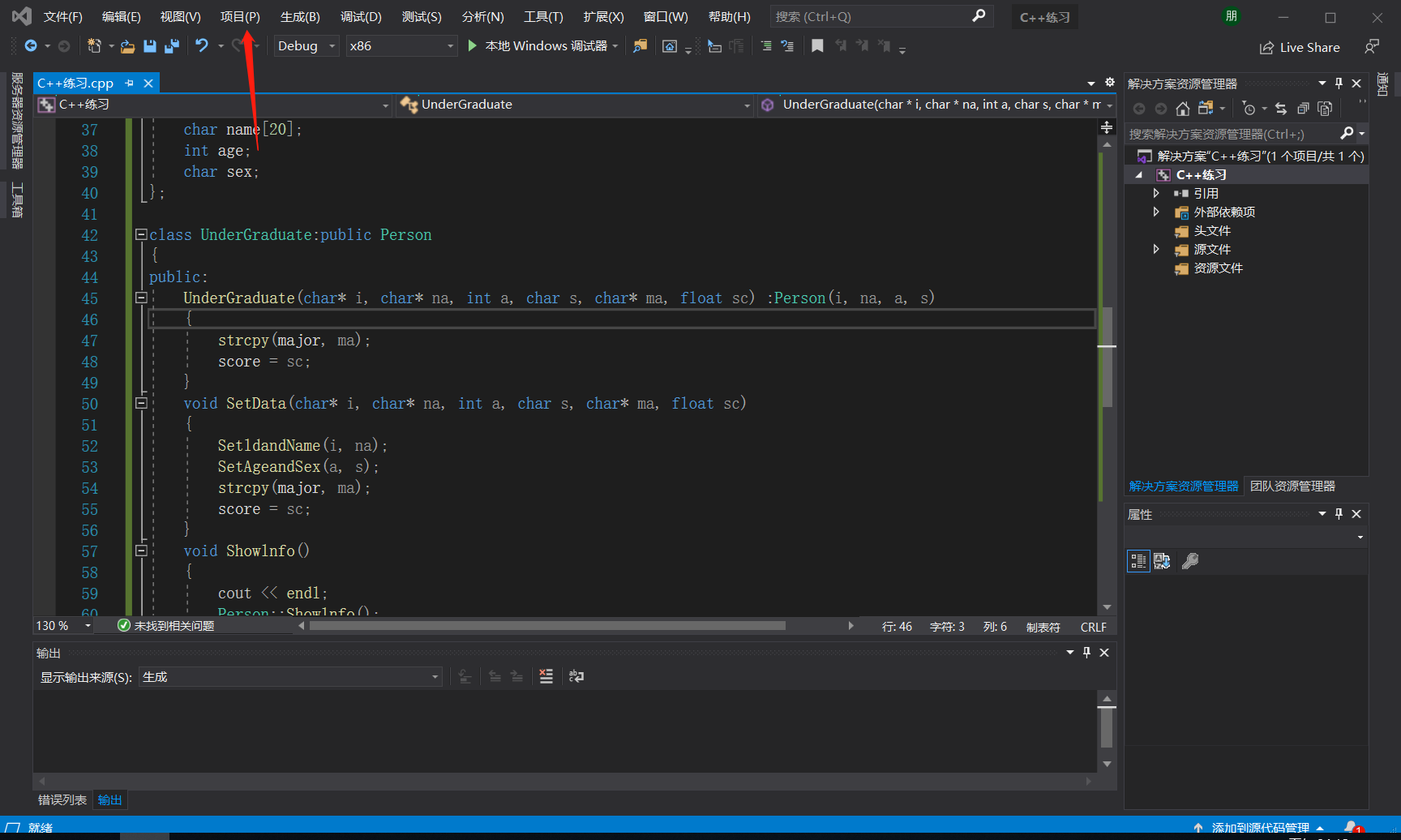Viewport: 1401px width, 840px height.
Task: Click the Save All icon
Action: tap(172, 45)
